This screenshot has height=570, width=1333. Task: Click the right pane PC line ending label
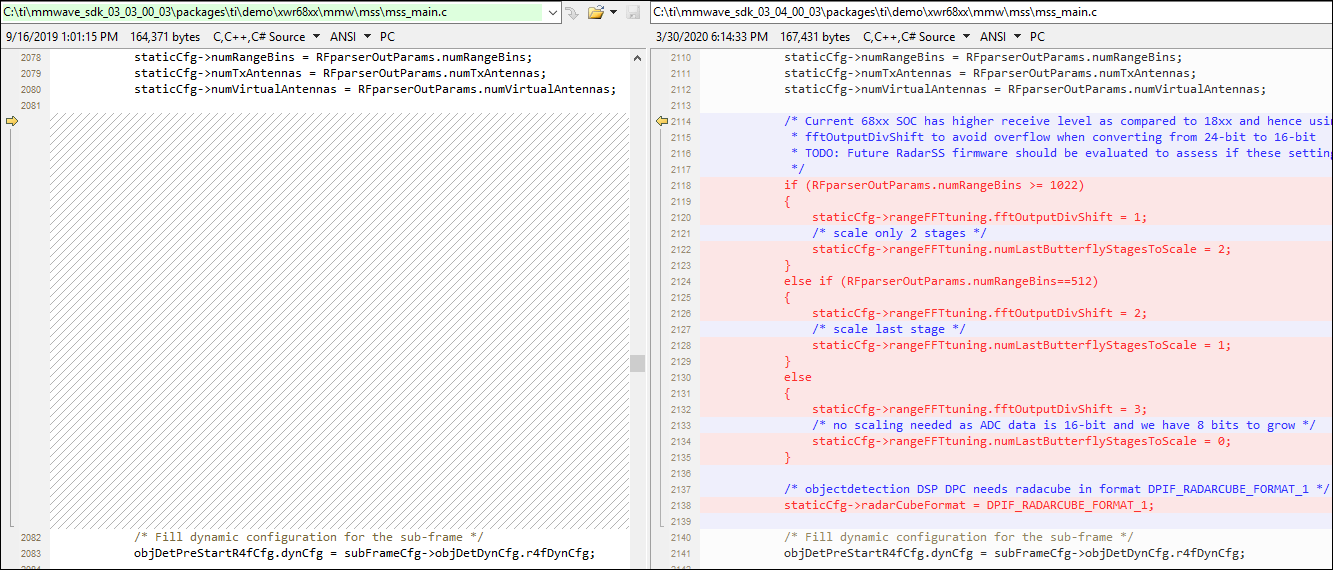pos(1036,37)
